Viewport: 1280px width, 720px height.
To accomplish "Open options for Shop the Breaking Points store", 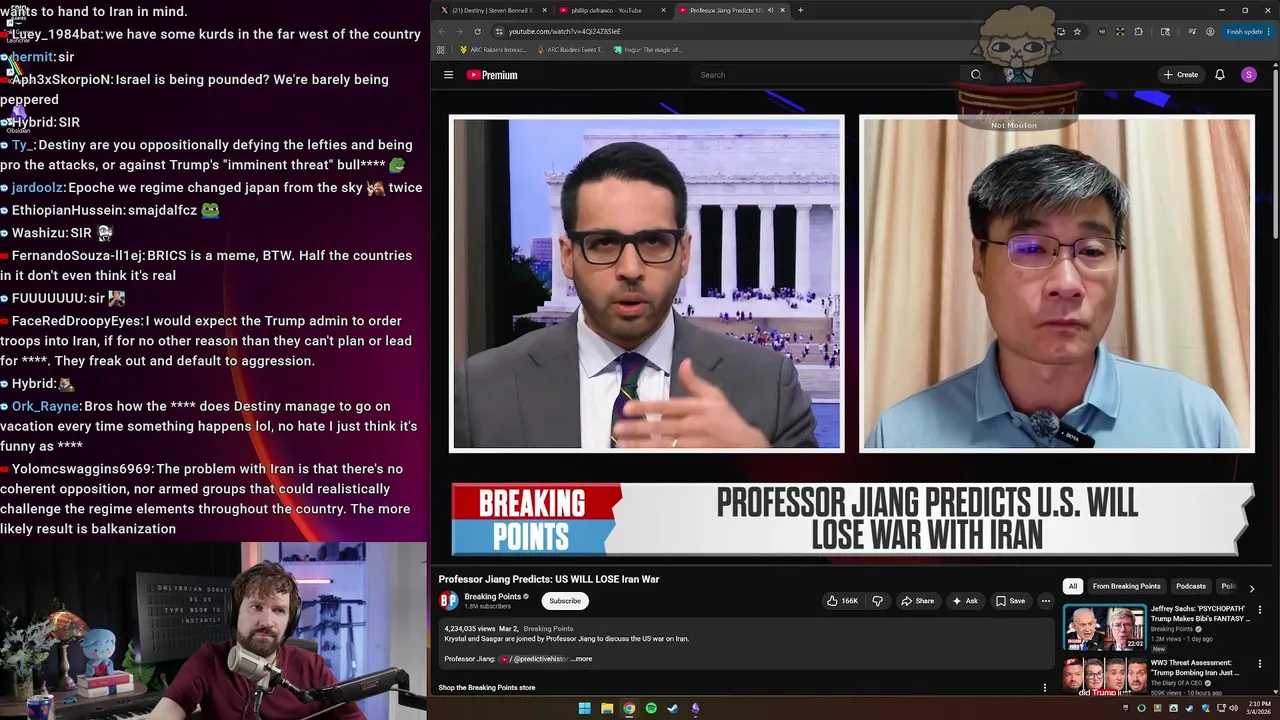I will click(1045, 688).
